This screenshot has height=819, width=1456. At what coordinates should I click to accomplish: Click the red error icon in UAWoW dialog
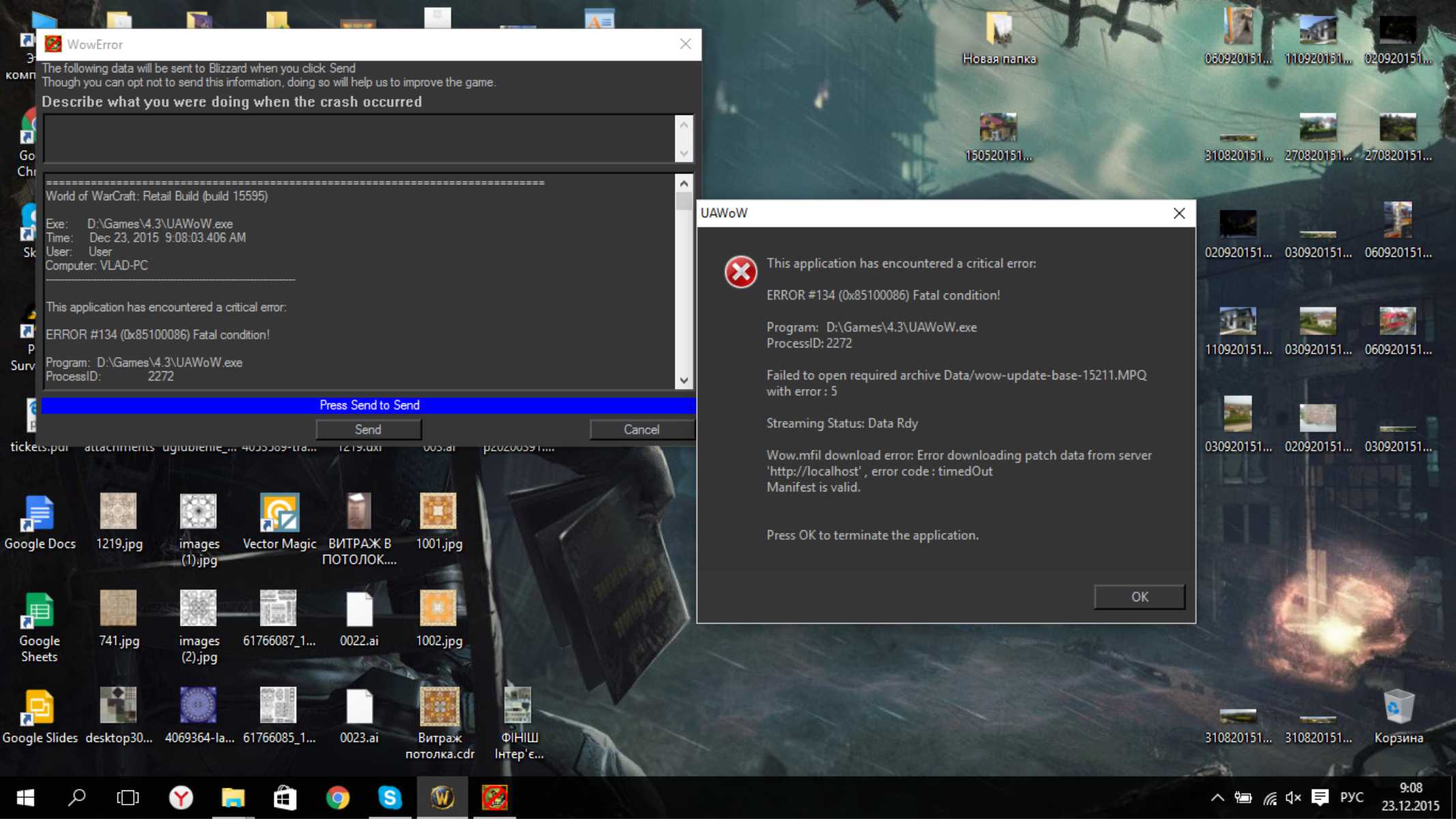point(740,272)
